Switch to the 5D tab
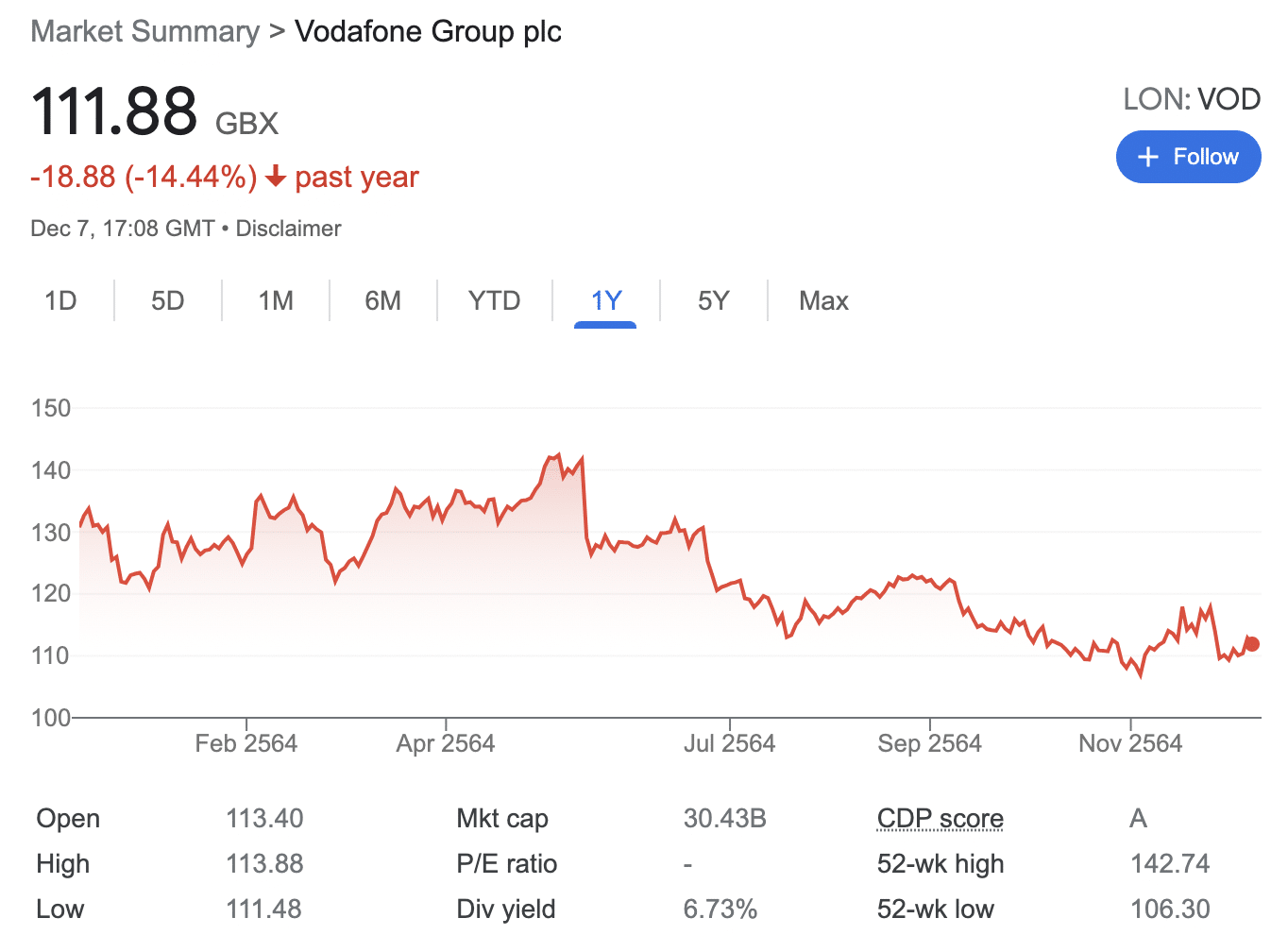1288x952 pixels. (x=167, y=300)
